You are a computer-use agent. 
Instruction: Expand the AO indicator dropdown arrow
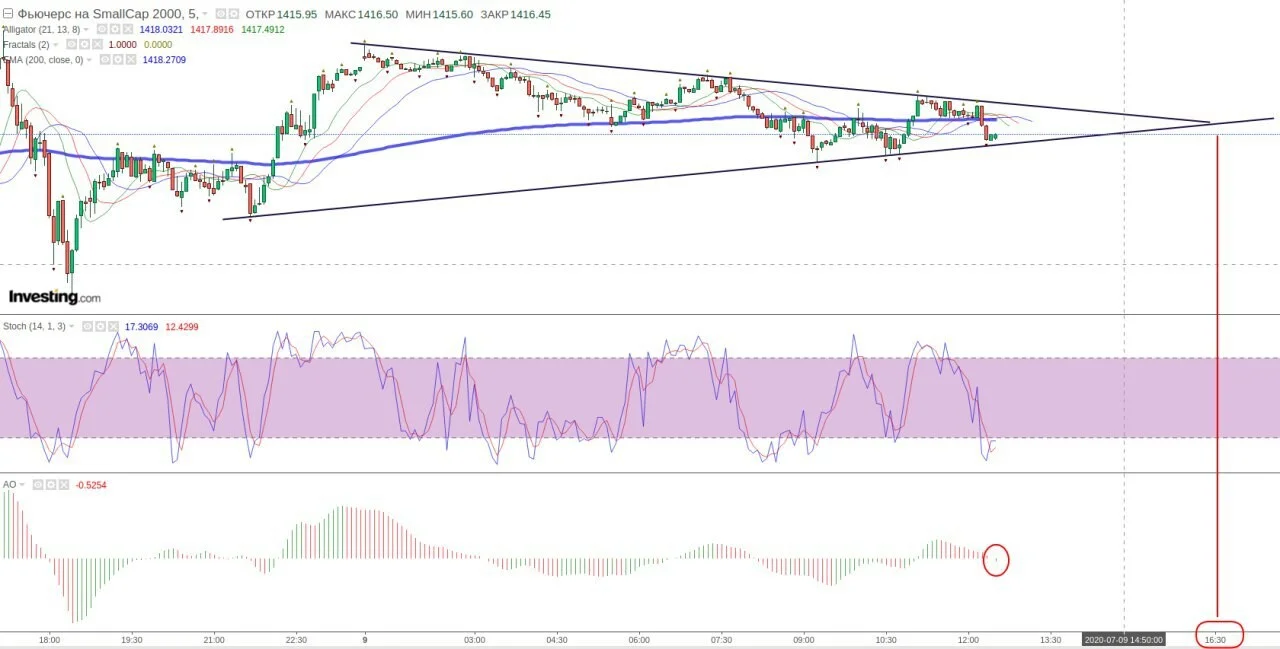coord(23,485)
